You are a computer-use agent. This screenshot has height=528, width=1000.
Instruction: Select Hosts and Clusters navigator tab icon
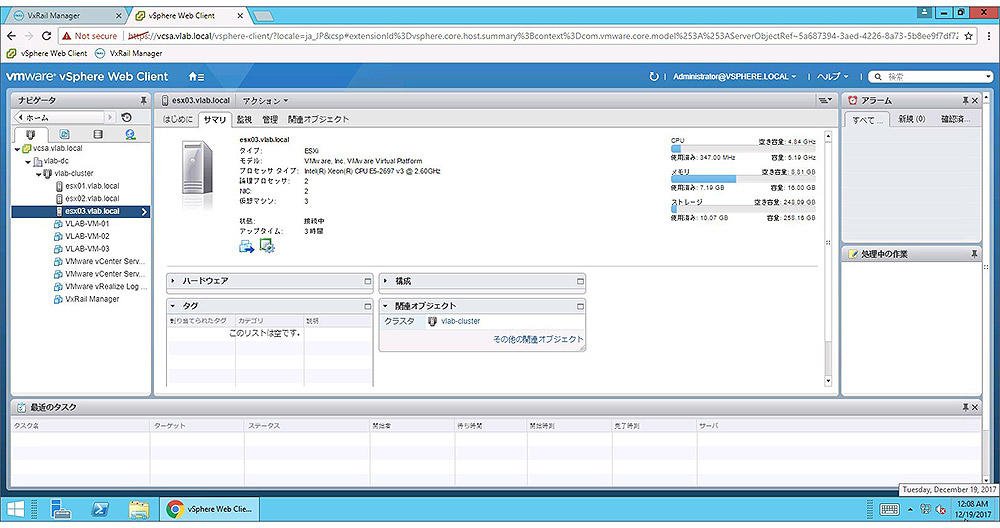click(31, 134)
